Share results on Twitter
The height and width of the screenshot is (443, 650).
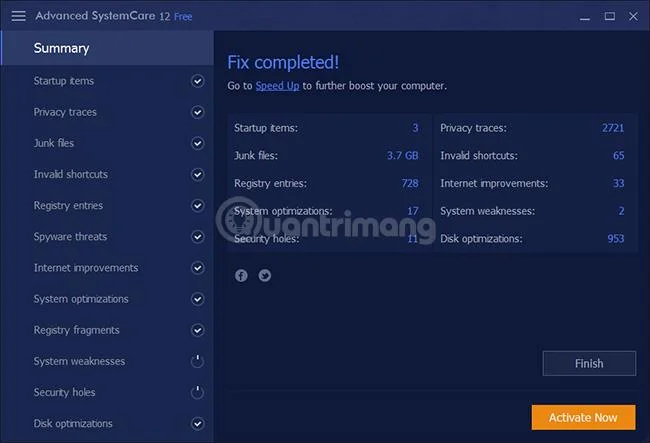click(264, 276)
